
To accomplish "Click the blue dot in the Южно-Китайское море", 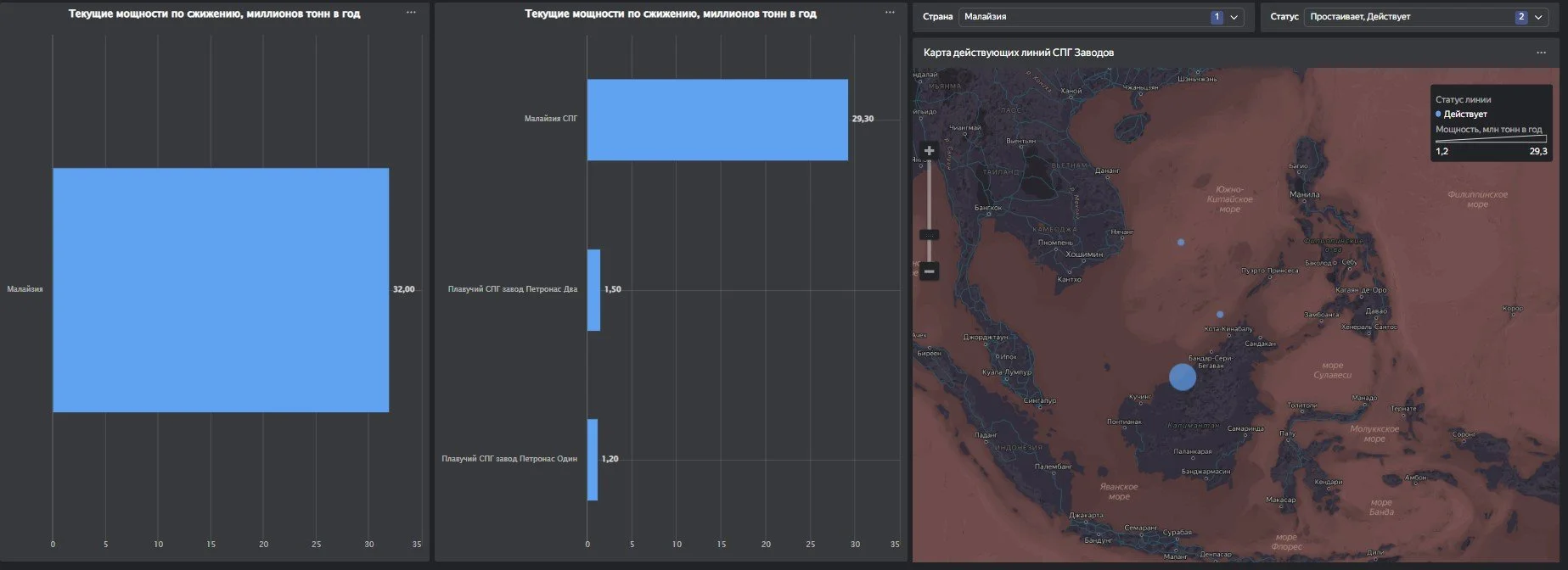I will point(1181,242).
